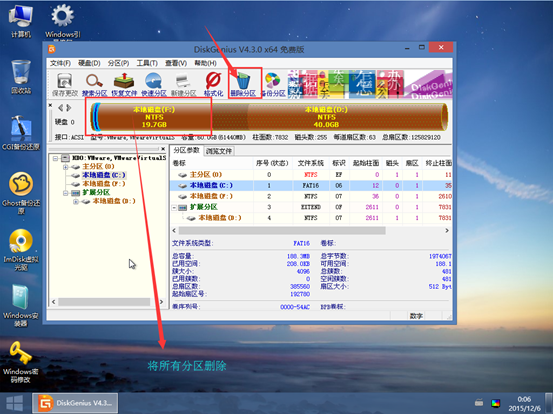Collapse the extended partition tree node
Image resolution: width=553 pixels, height=414 pixels.
coord(66,193)
